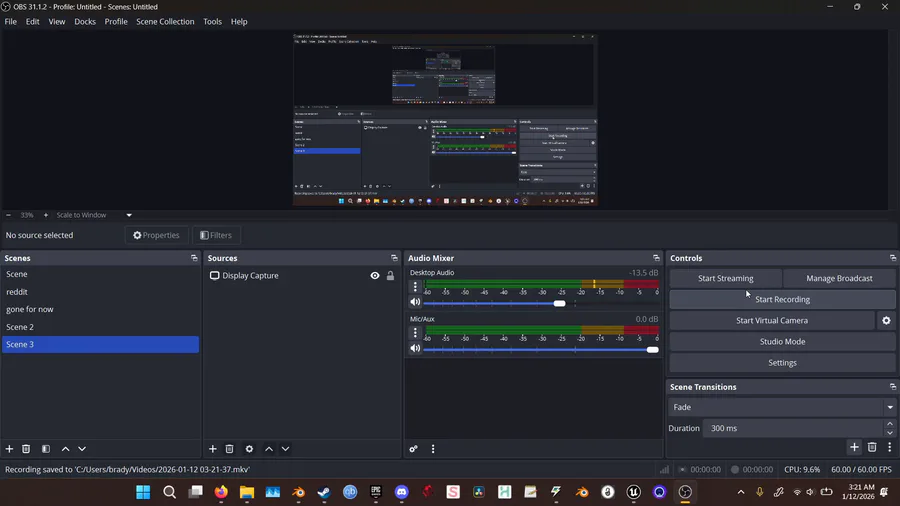Open the Scene Collection menu
Viewport: 900px width, 506px height.
[x=165, y=21]
